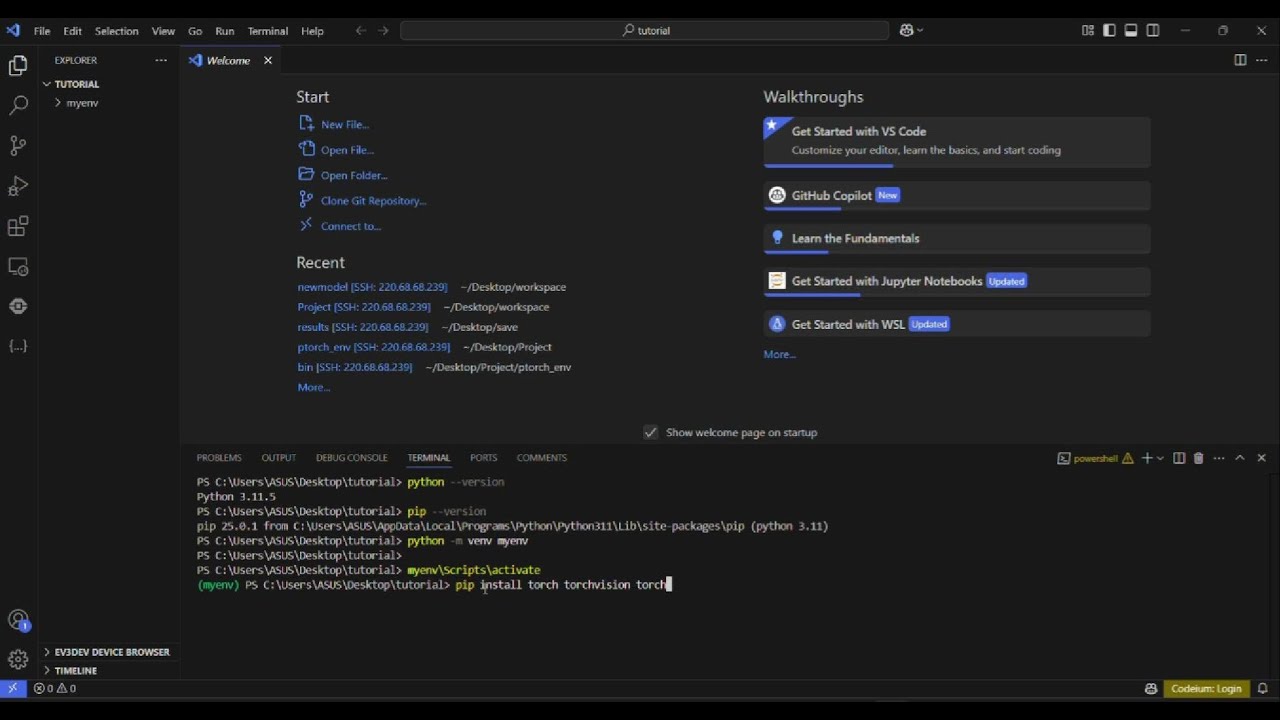1280x720 pixels.
Task: Open the Edit menu
Action: click(x=73, y=31)
